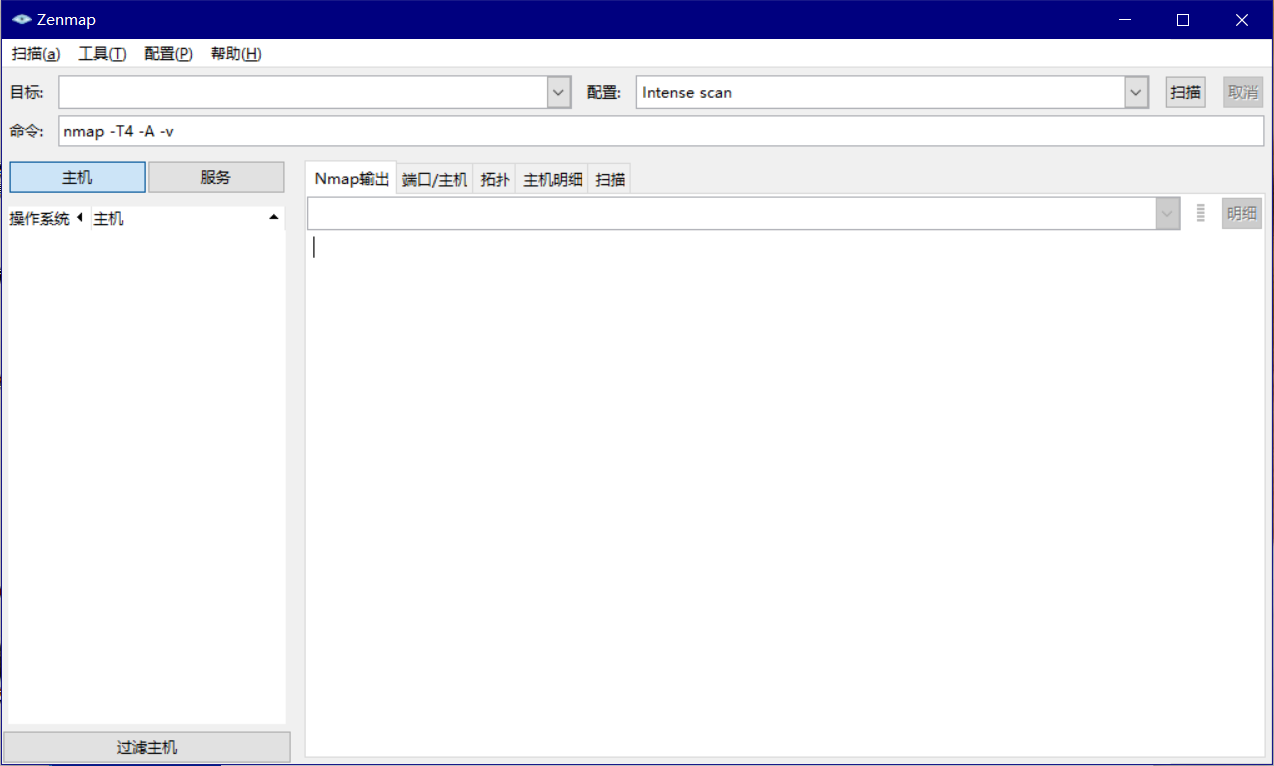The image size is (1274, 766).
Task: Minimize the Zenmap window
Action: click(1124, 20)
